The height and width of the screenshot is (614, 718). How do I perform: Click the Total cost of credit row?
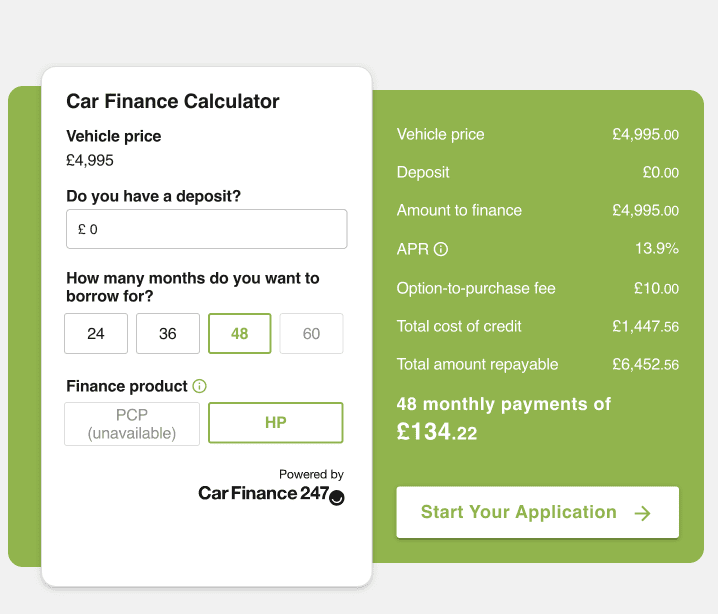[x=538, y=326]
